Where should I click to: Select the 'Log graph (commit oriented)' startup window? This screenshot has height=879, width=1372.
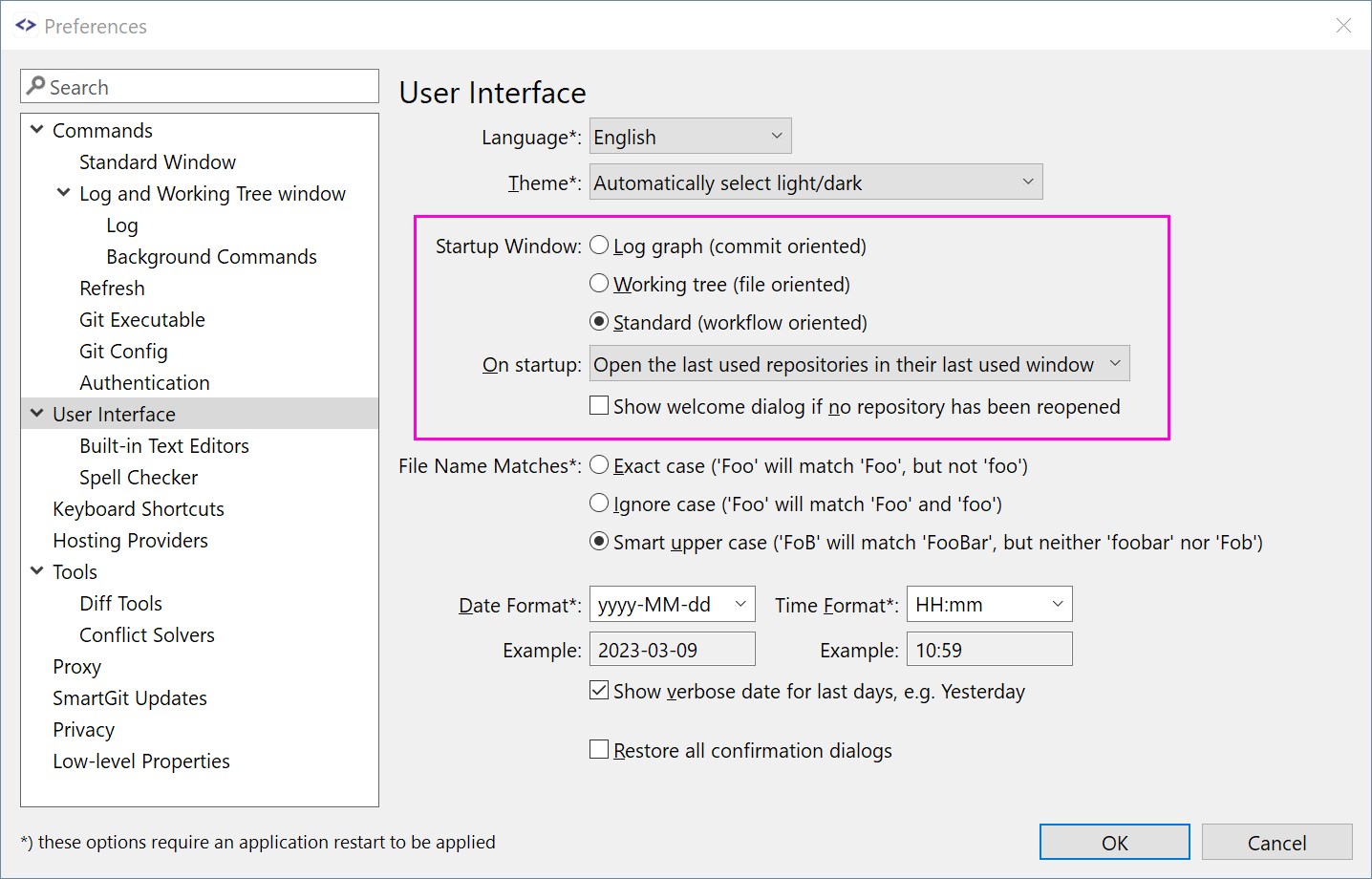coord(599,245)
